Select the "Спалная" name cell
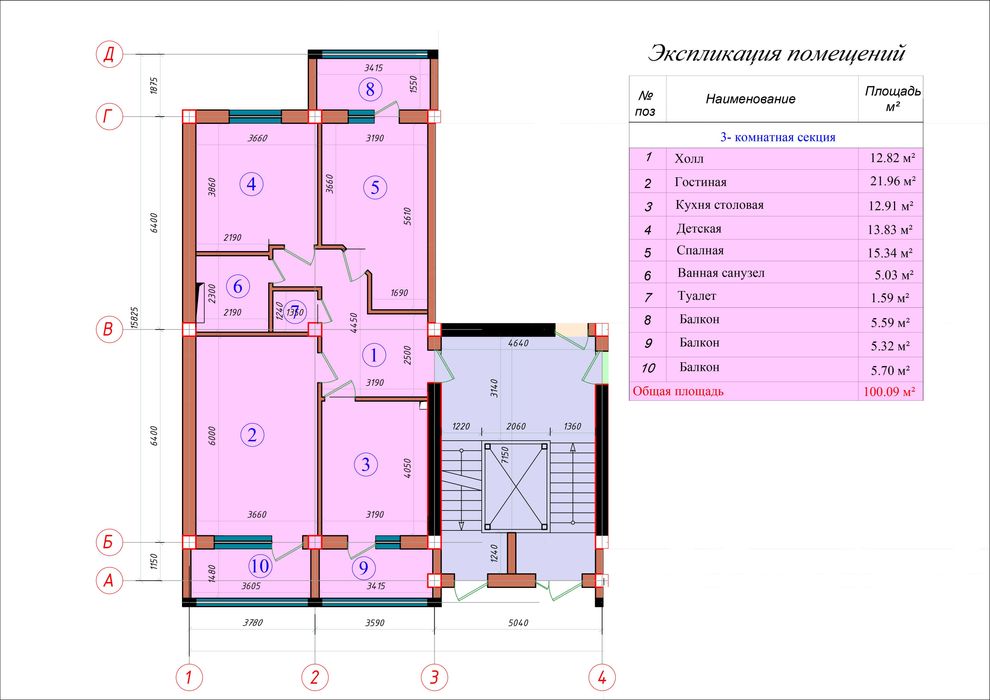 (x=700, y=250)
